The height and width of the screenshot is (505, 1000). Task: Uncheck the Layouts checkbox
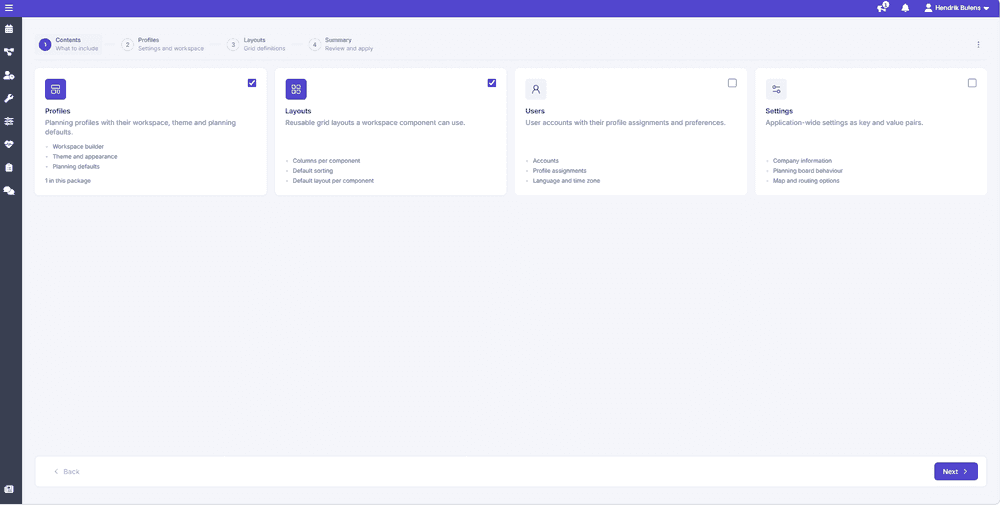[492, 83]
